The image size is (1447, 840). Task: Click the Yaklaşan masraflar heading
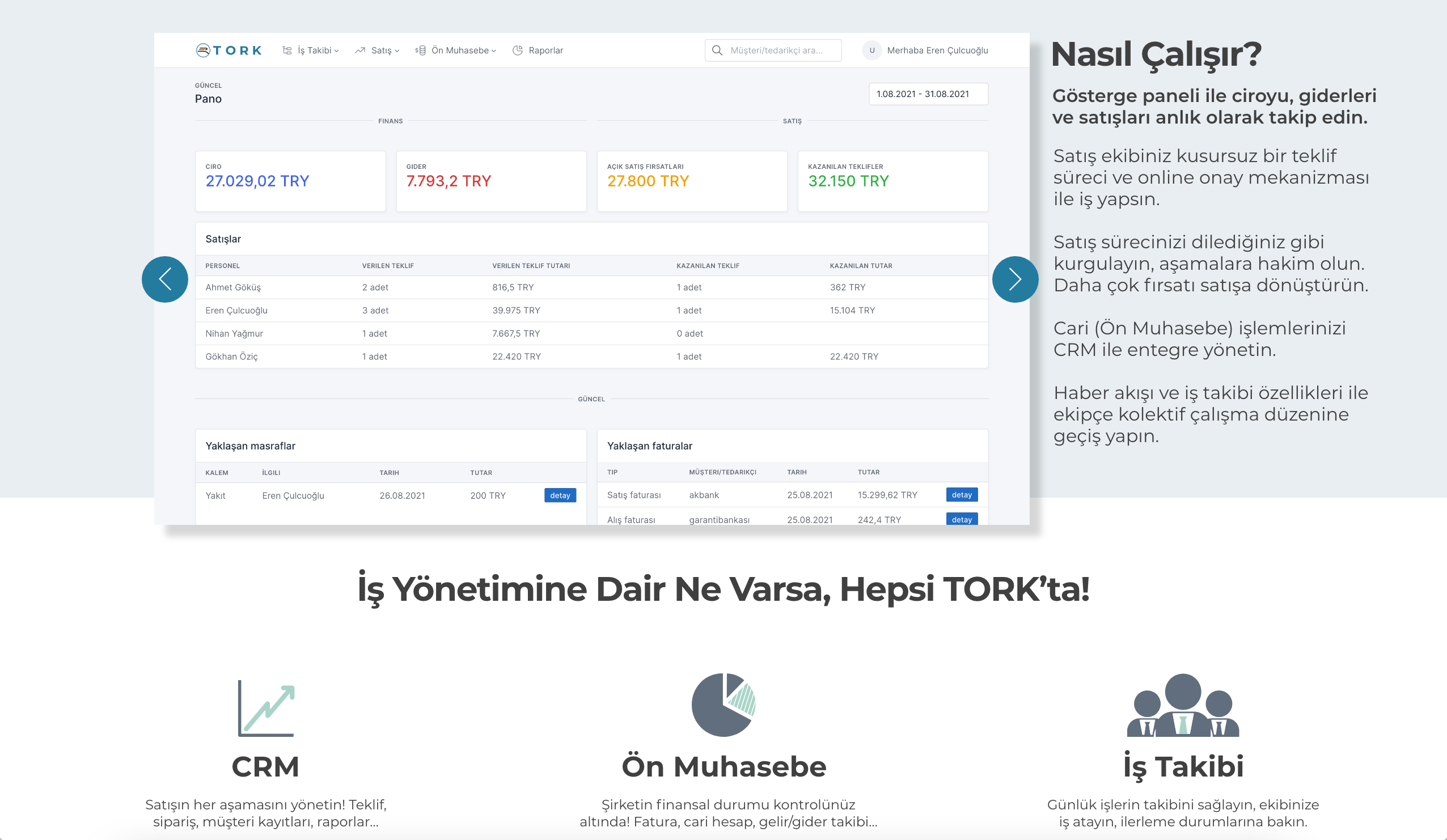click(251, 446)
